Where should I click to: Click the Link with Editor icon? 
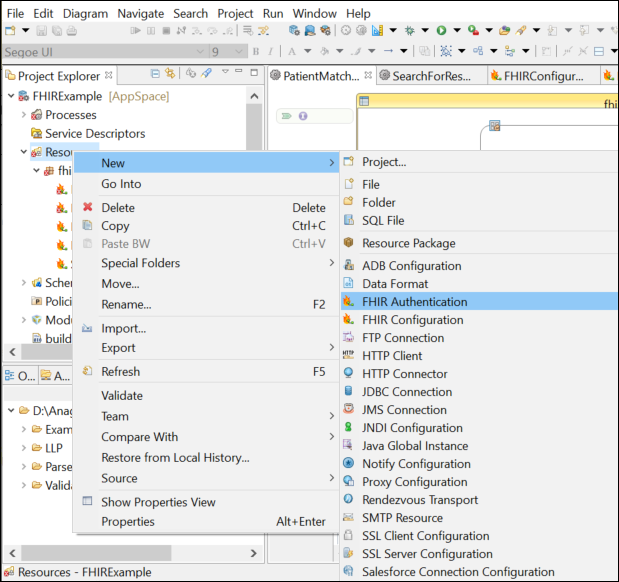[170, 74]
